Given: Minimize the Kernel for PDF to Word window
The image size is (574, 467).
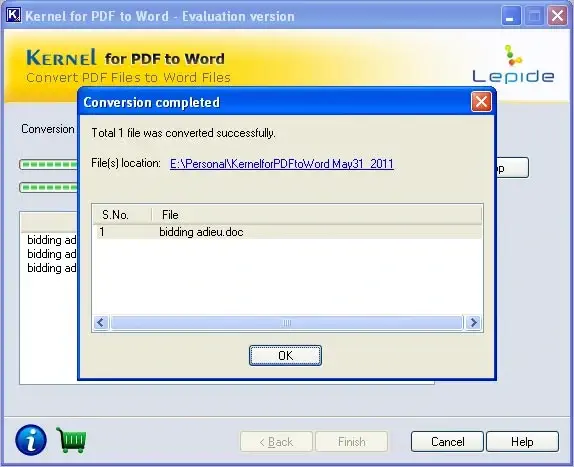Looking at the screenshot, I should 510,16.
